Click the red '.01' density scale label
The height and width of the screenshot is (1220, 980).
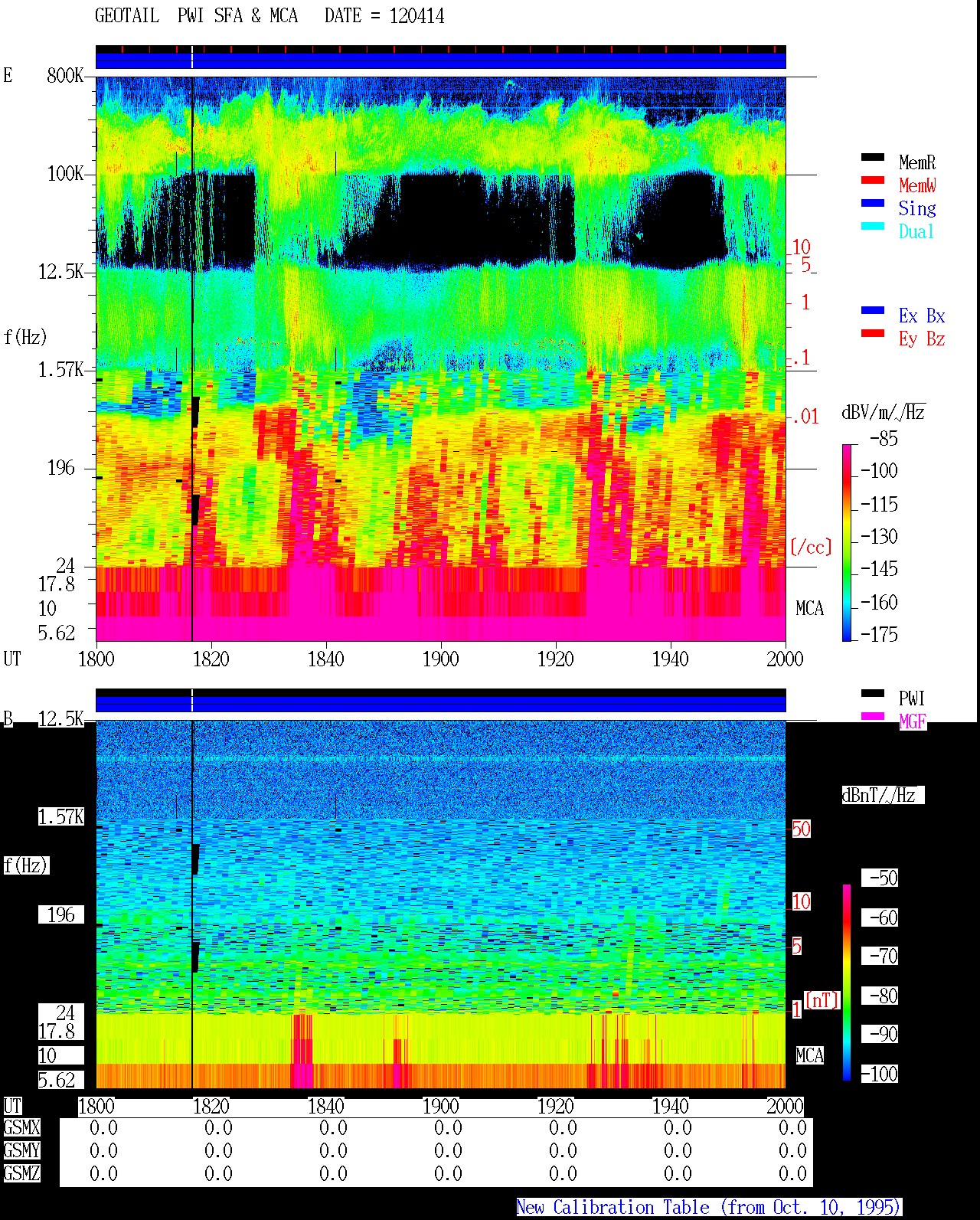pos(805,417)
